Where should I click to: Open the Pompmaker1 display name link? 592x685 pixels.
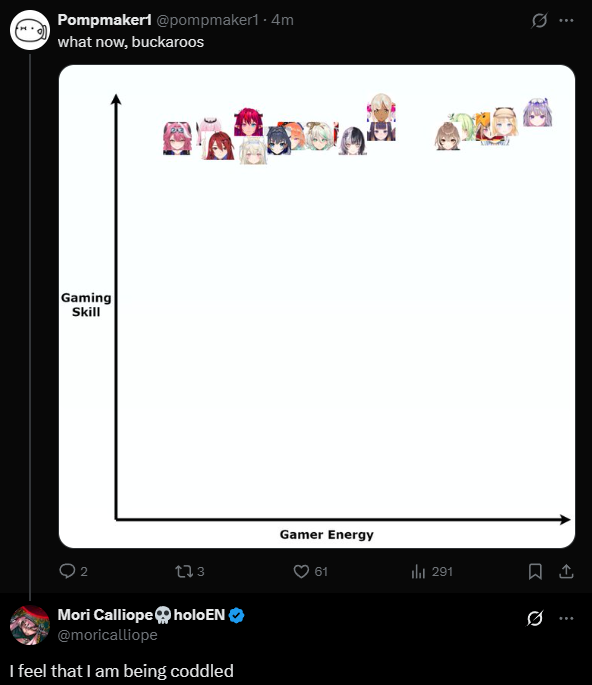coord(104,20)
